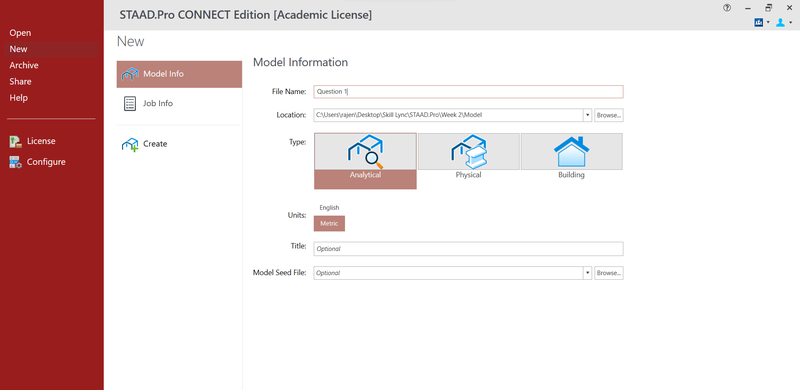Screen dimensions: 800x390
Task: Click the Title optional input field
Action: pyautogui.click(x=468, y=249)
